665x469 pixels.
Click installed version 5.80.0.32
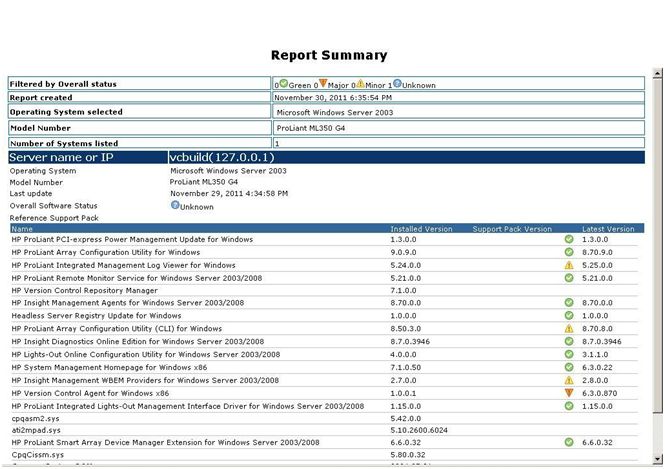(408, 455)
